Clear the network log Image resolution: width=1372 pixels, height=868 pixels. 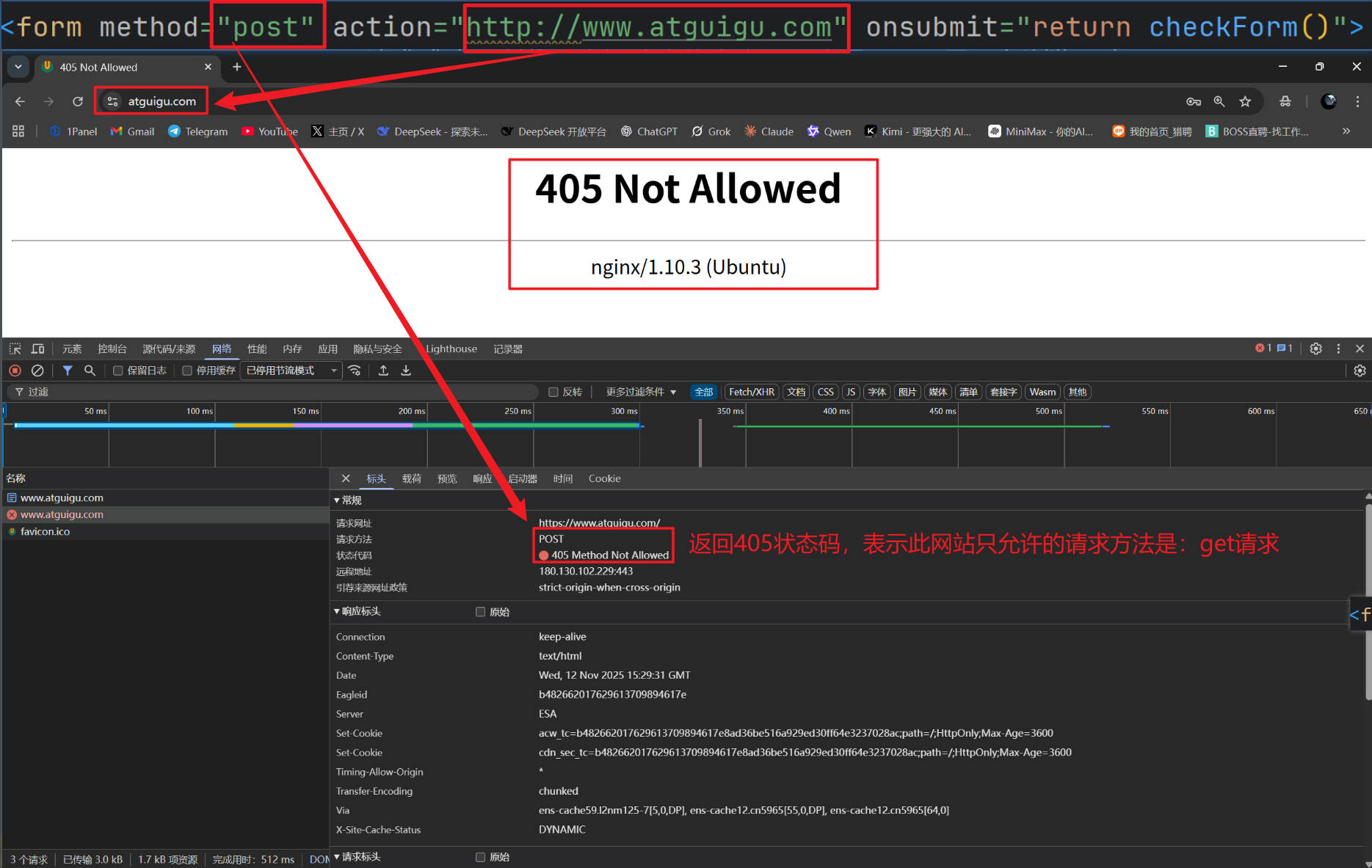point(37,371)
